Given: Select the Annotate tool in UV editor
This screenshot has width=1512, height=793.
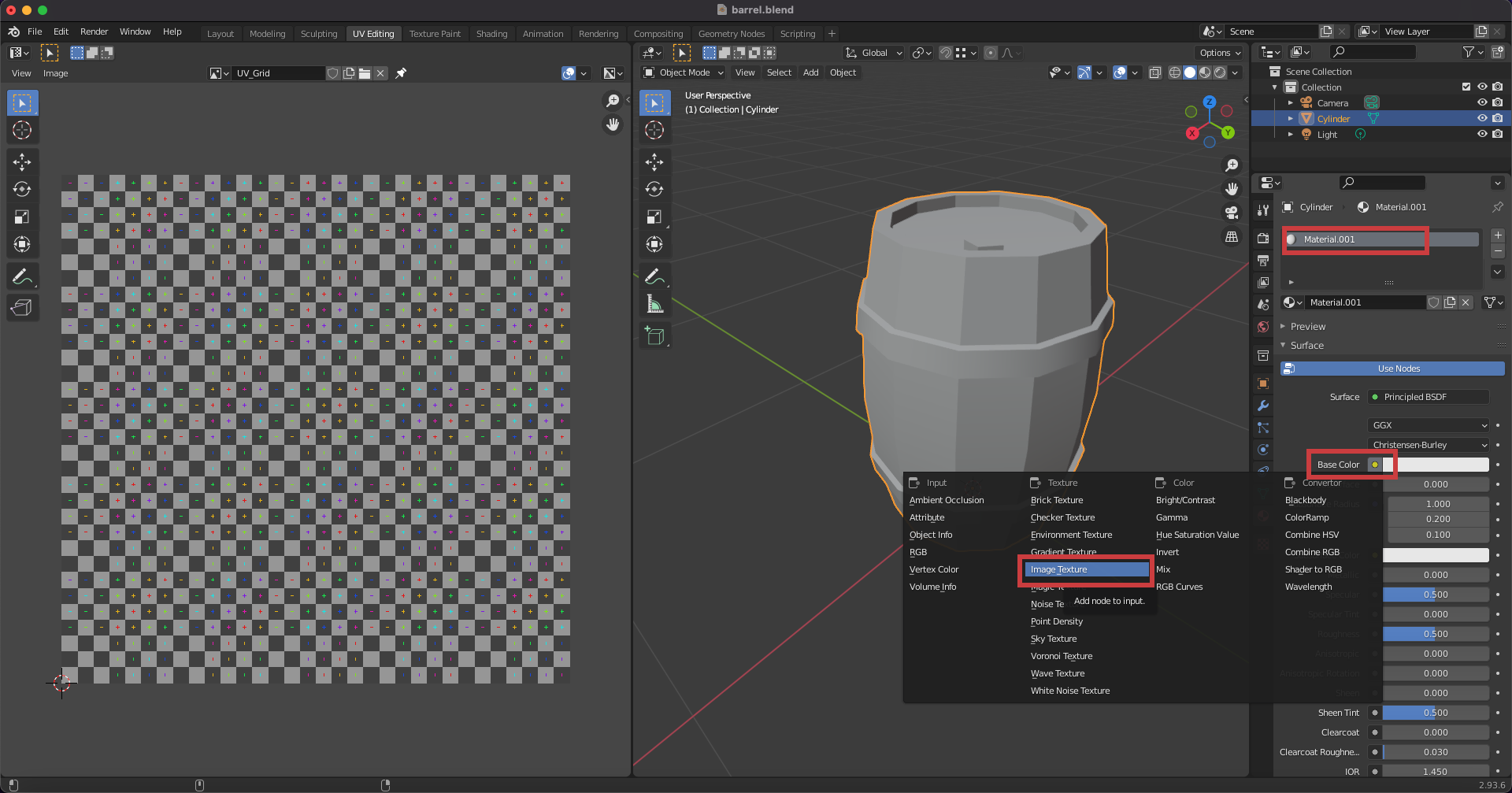Looking at the screenshot, I should [x=22, y=276].
